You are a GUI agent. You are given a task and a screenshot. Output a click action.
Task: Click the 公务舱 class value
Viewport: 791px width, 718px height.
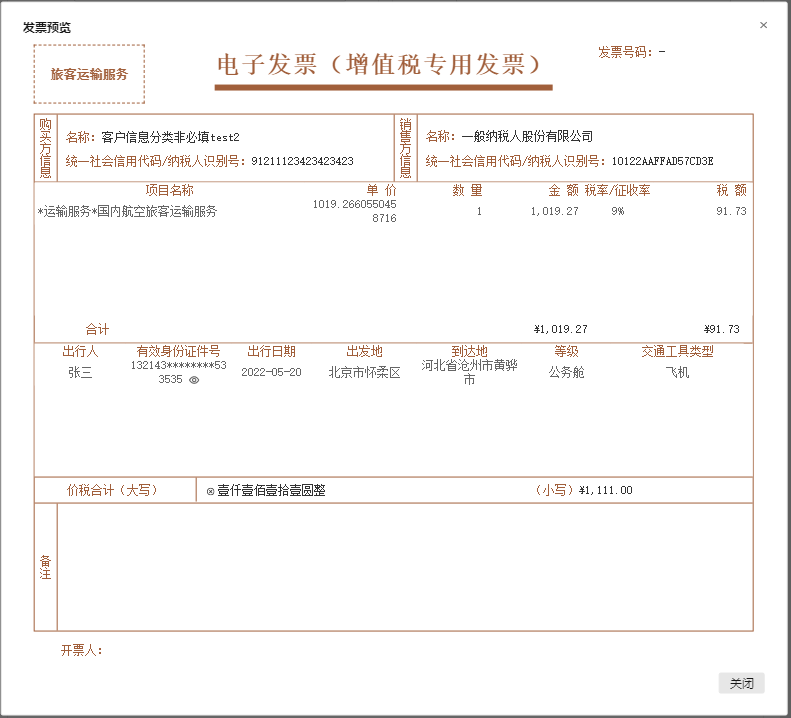(x=566, y=373)
